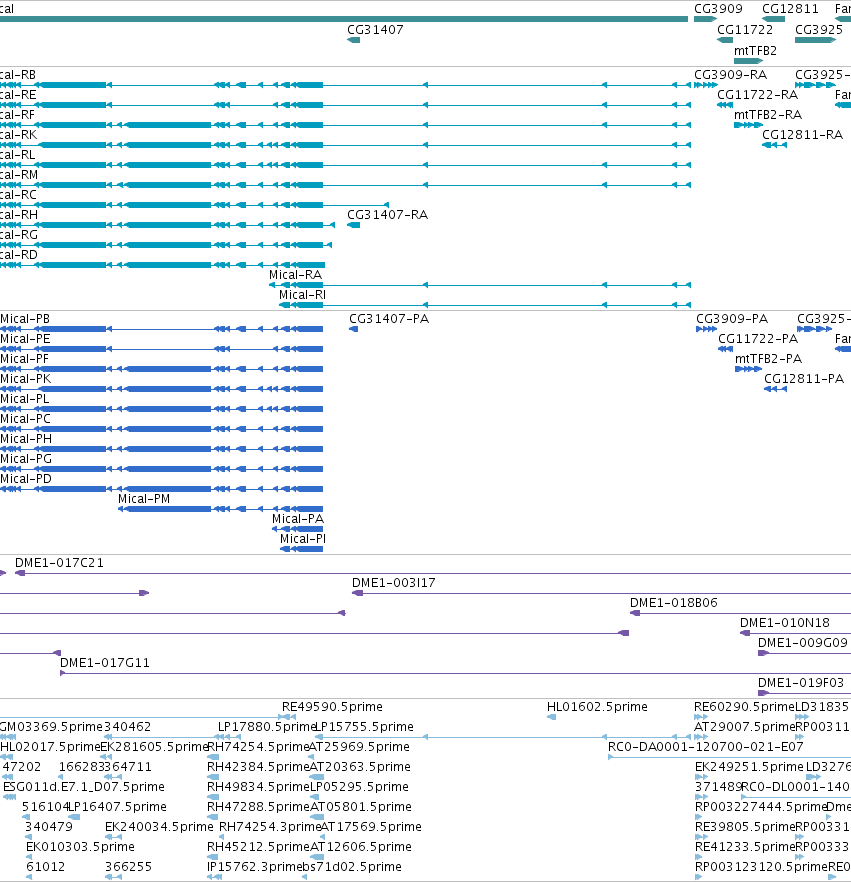Screen dimensions: 851x882
Task: Select the CG3909-RA transcript label
Action: pos(731,75)
